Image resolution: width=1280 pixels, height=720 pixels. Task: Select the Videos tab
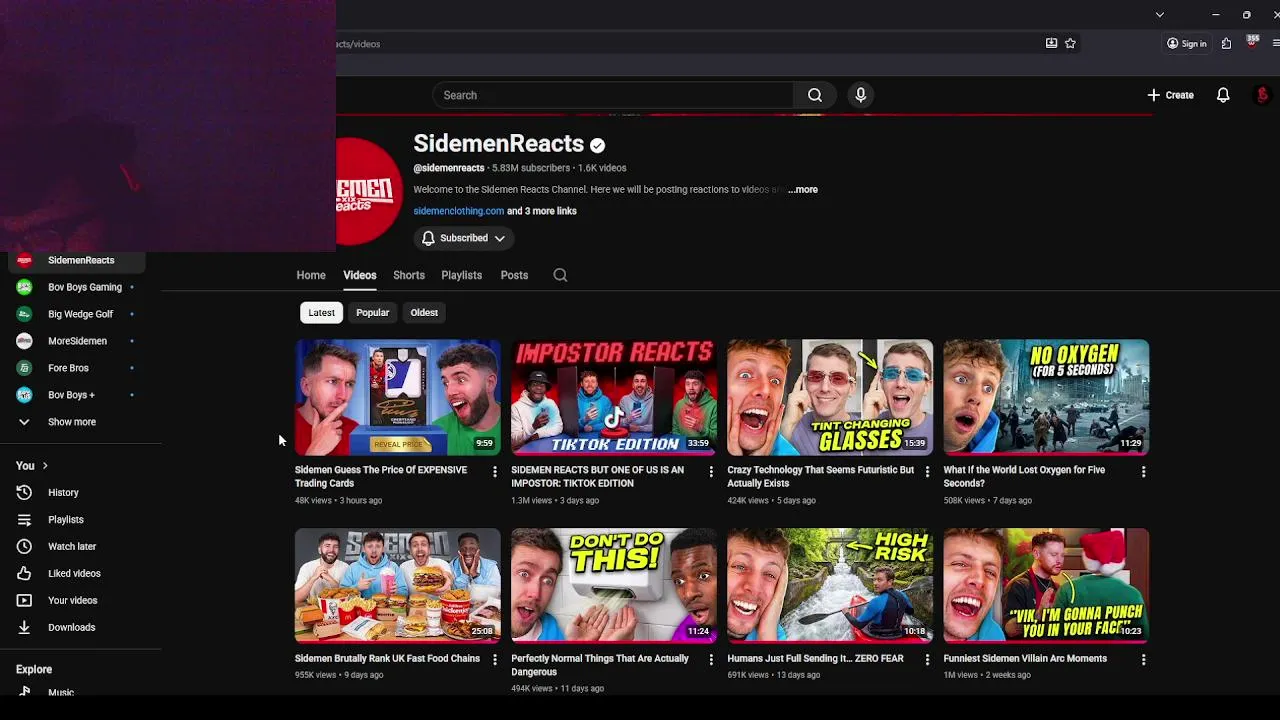pos(359,275)
